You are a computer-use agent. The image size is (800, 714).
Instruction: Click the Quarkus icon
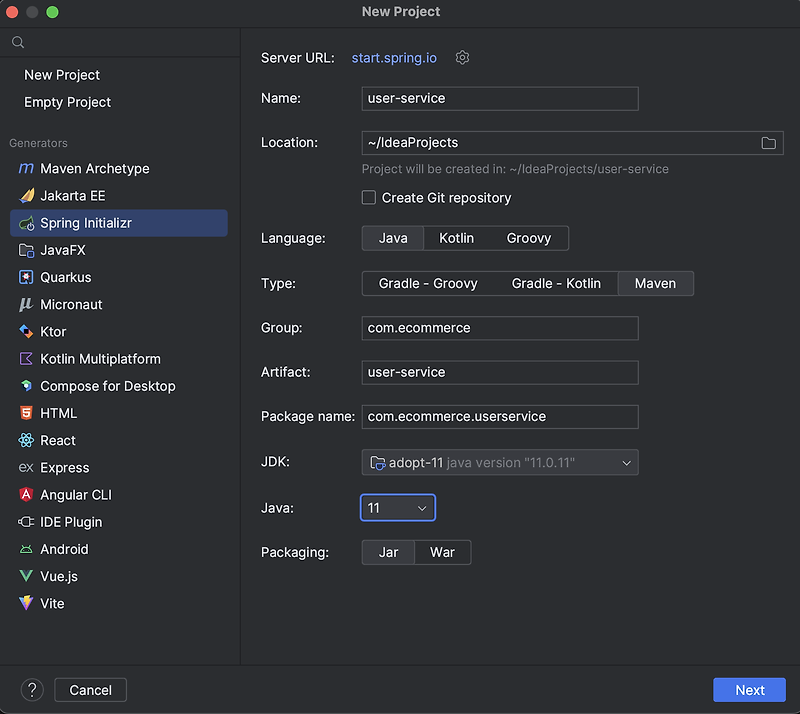(26, 277)
